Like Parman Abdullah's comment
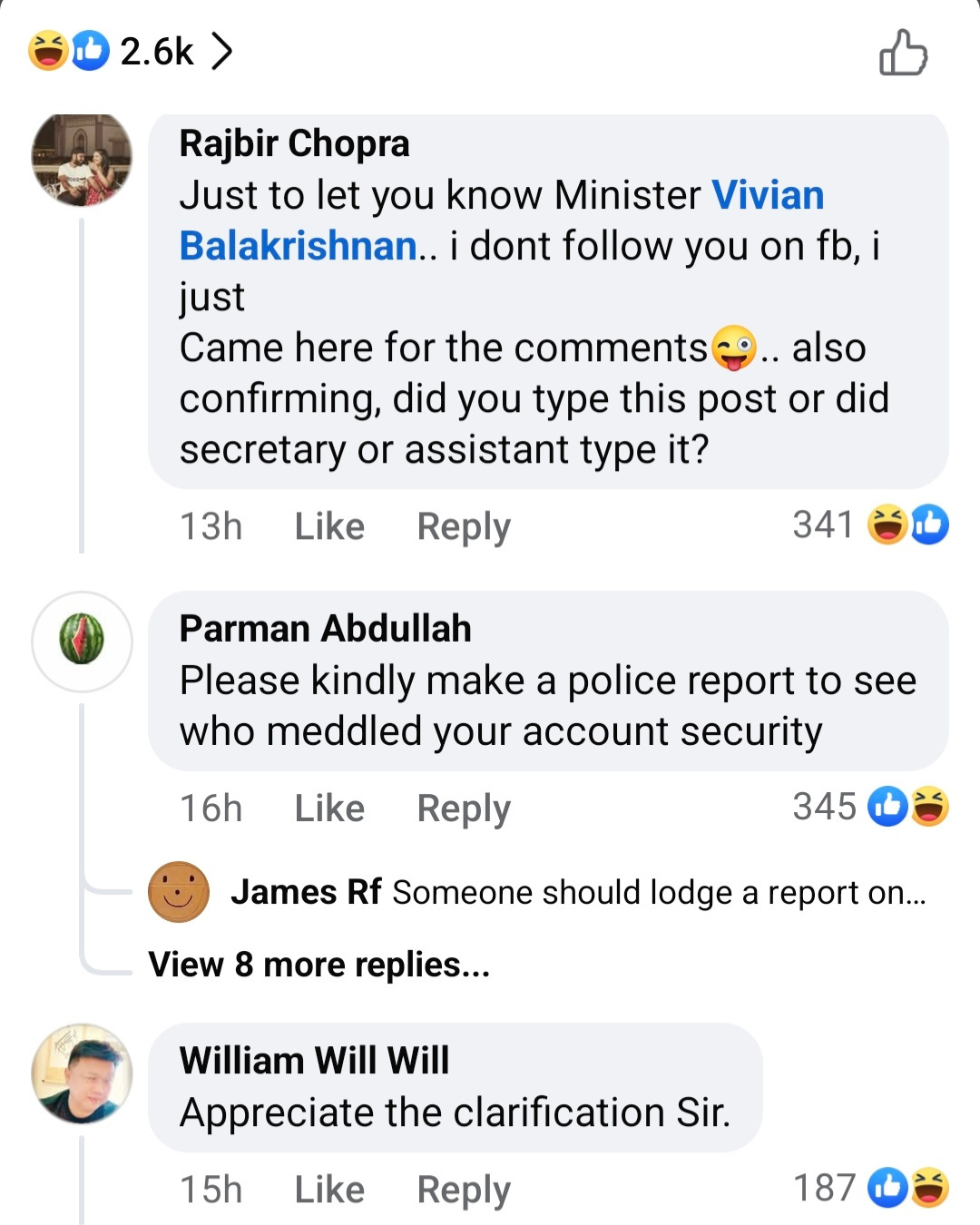The width and height of the screenshot is (980, 1225). [x=329, y=808]
